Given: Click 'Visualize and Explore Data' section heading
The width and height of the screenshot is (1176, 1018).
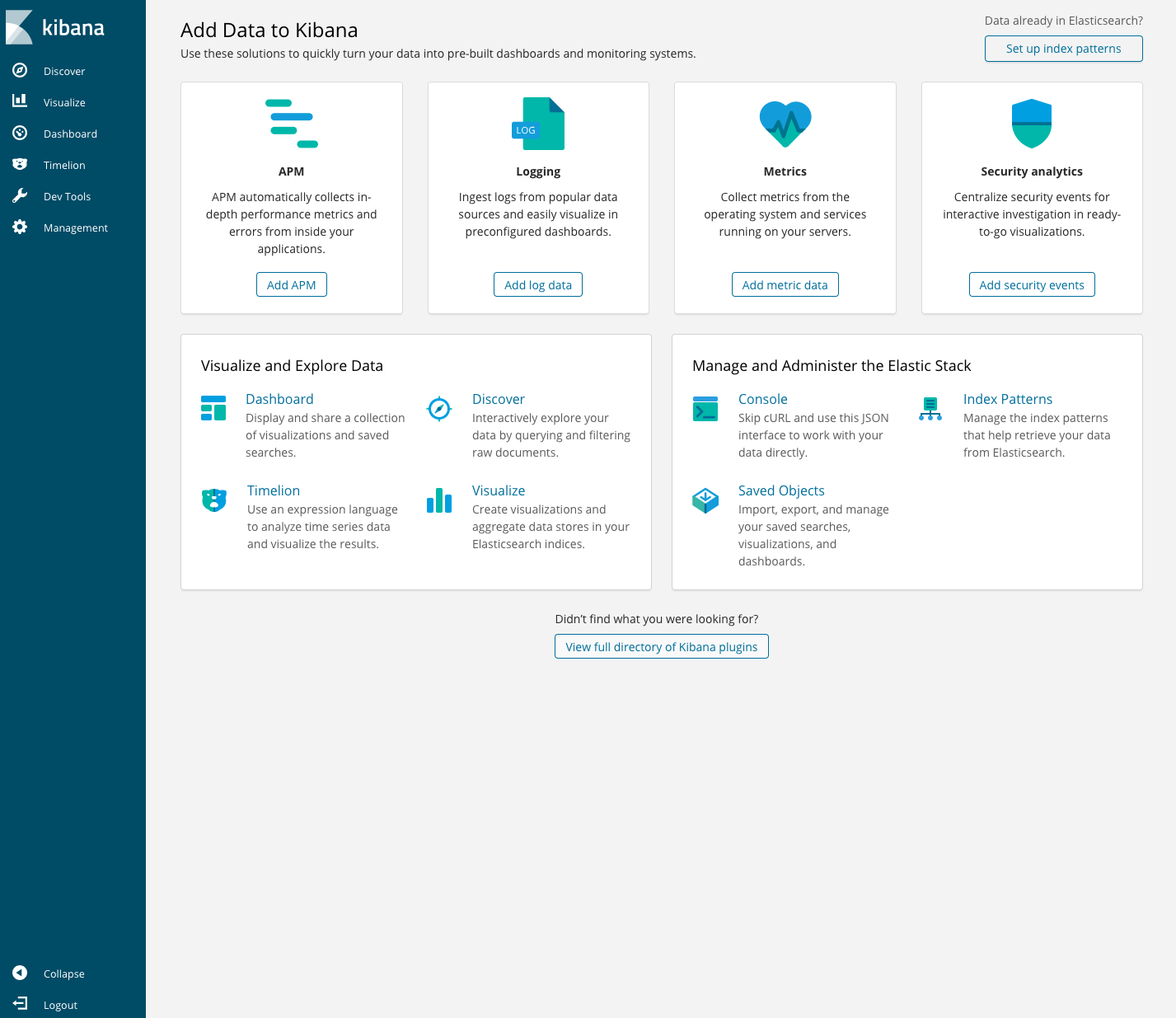Looking at the screenshot, I should [x=292, y=366].
